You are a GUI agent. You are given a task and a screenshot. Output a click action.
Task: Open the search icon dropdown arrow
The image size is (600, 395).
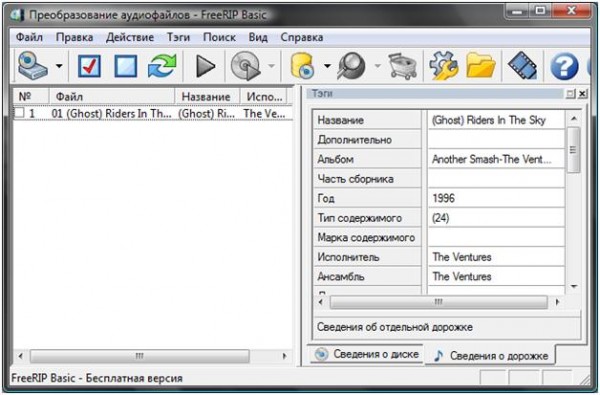tap(377, 66)
